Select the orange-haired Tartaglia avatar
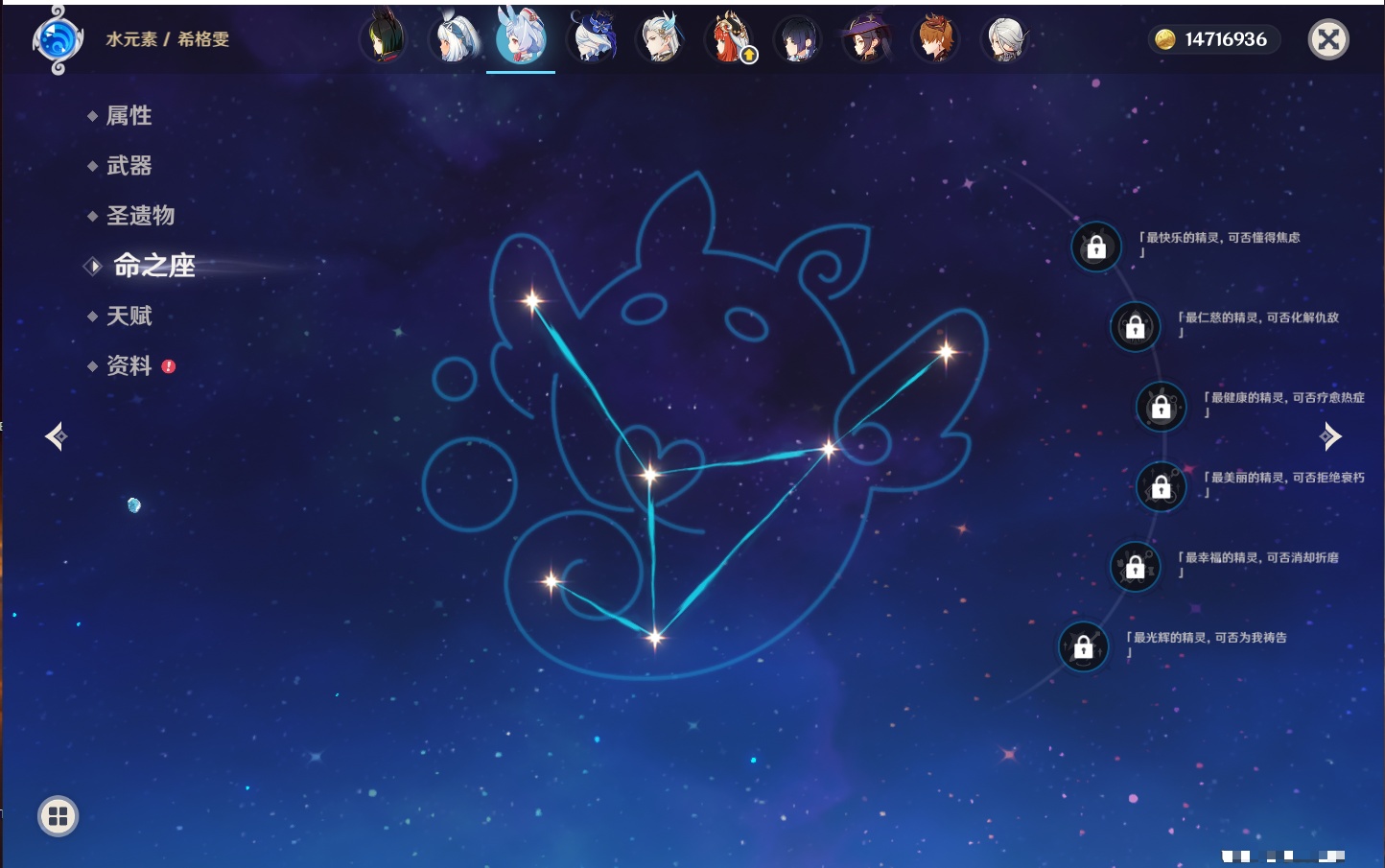Screen dimensions: 1385x868 [935, 38]
